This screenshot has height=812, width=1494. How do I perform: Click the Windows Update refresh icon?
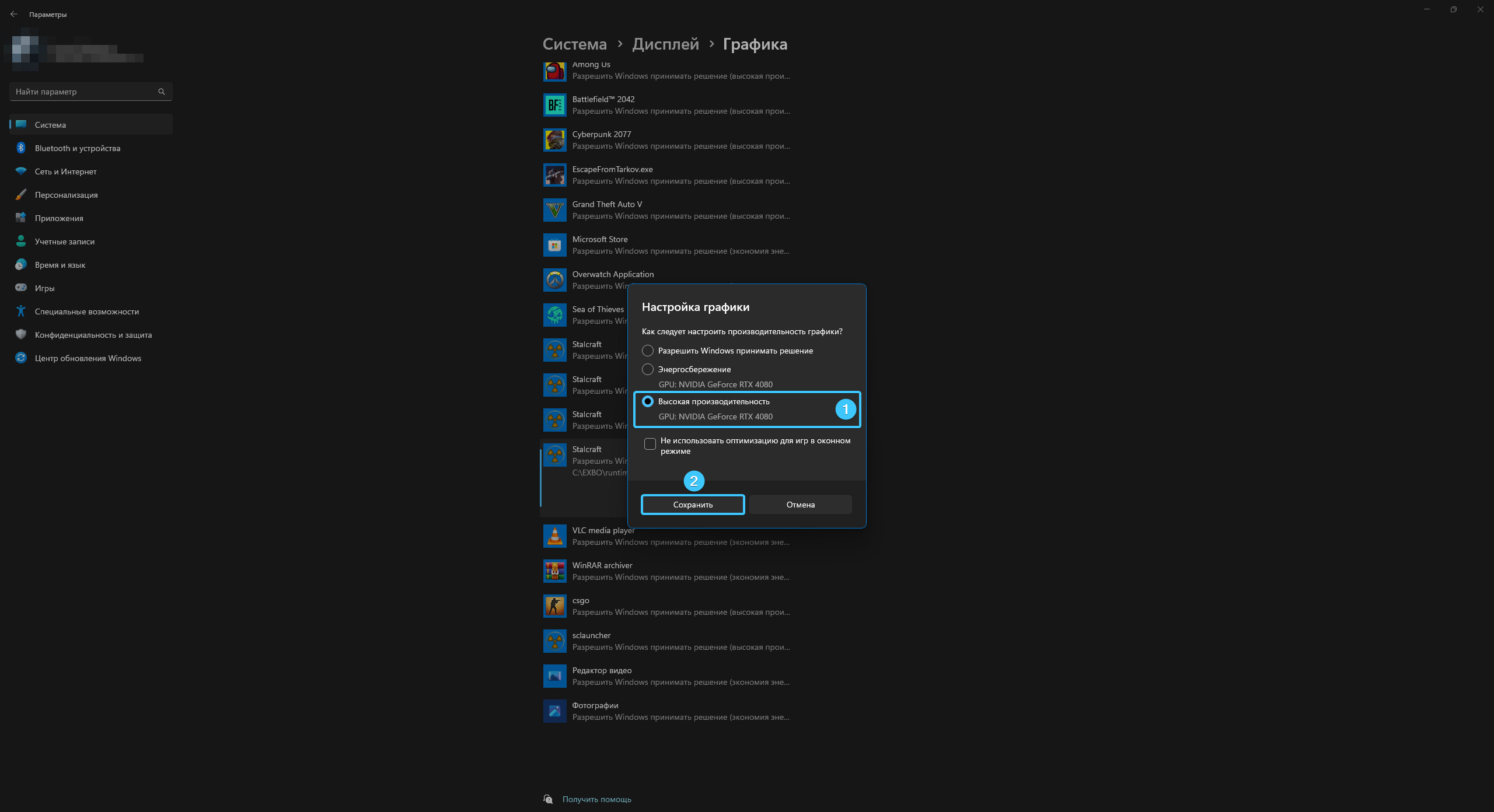(21, 358)
